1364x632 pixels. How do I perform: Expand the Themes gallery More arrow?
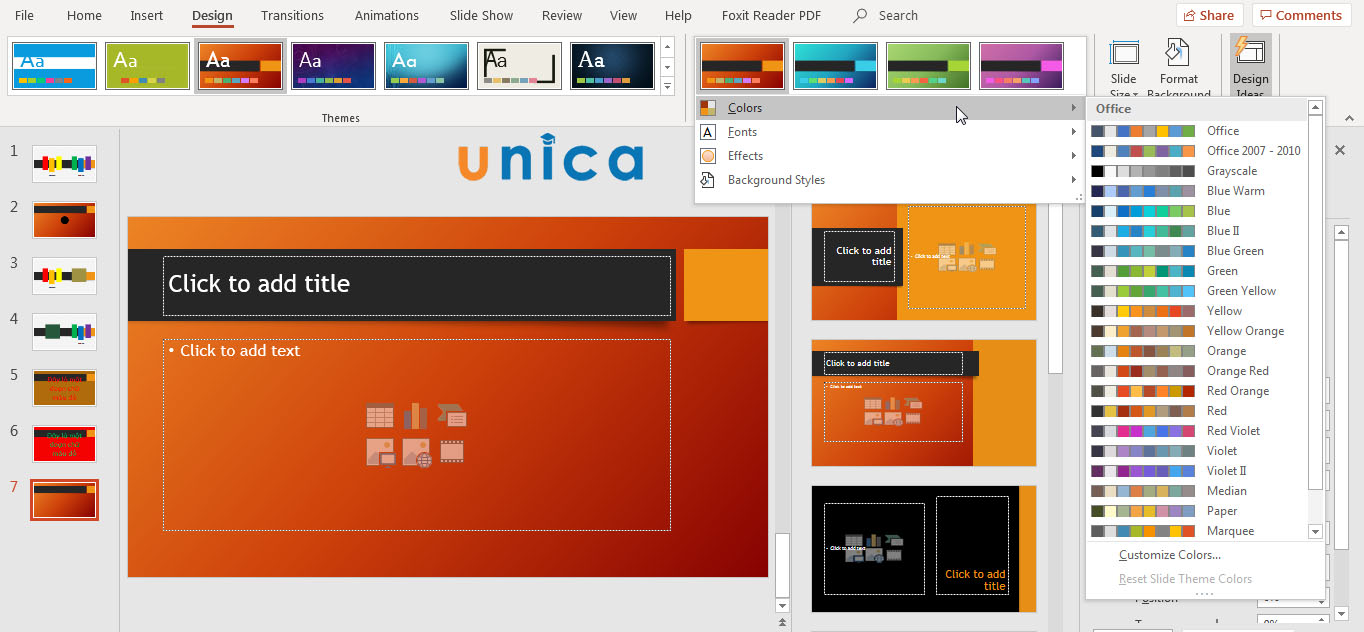pyautogui.click(x=668, y=87)
